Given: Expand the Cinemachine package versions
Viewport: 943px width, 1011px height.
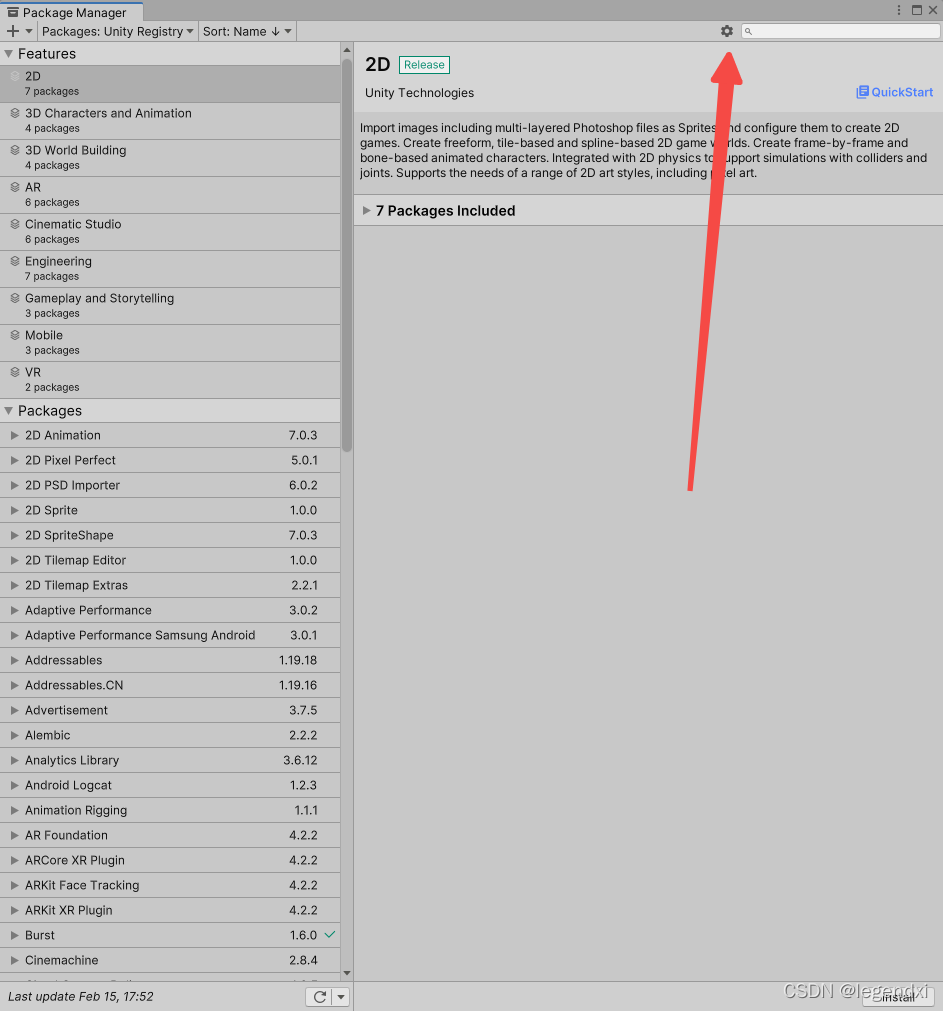Looking at the screenshot, I should 14,960.
